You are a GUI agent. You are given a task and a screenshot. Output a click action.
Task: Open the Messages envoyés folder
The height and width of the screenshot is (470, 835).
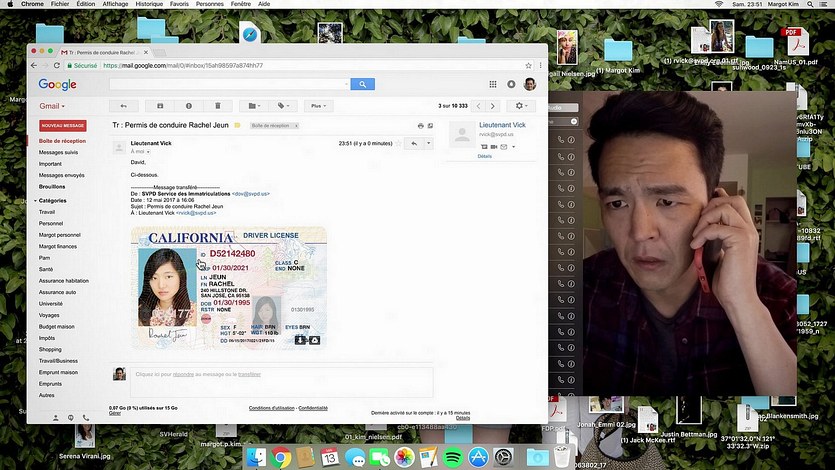(x=61, y=175)
